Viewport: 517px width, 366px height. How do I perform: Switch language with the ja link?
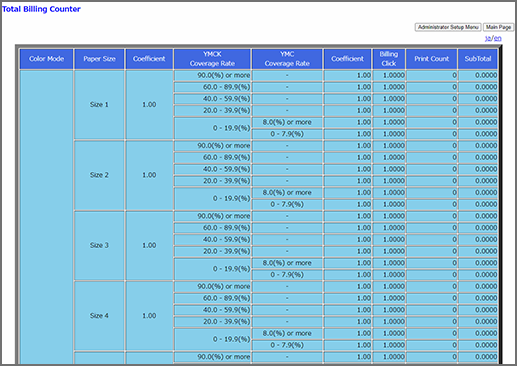pyautogui.click(x=488, y=38)
